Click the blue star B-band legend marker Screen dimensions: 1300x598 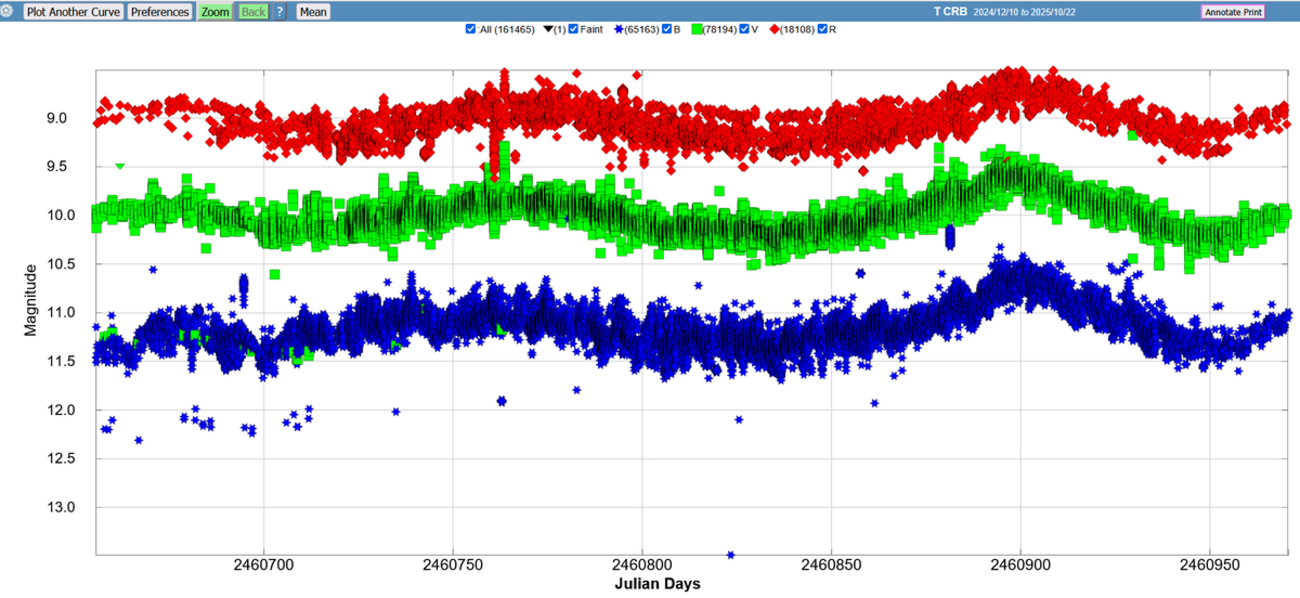618,29
